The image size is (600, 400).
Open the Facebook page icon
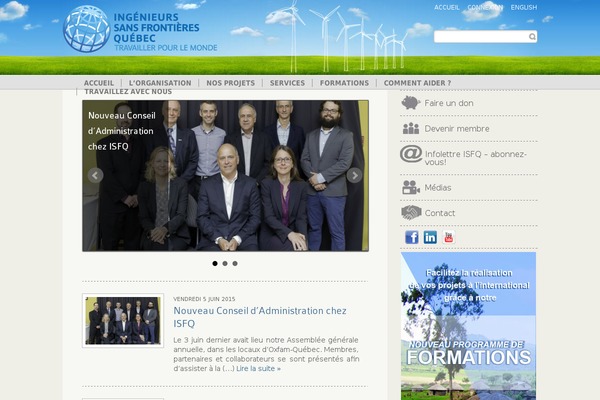[412, 237]
